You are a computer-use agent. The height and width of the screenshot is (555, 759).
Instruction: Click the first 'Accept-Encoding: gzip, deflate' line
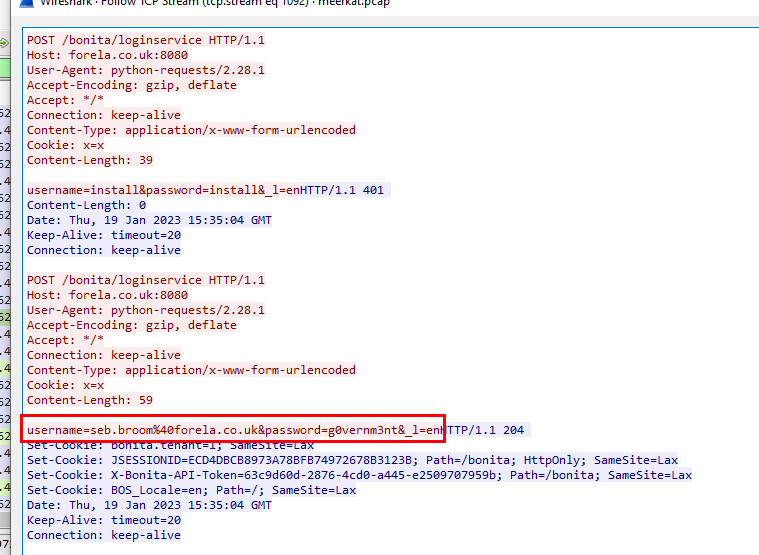(x=132, y=85)
